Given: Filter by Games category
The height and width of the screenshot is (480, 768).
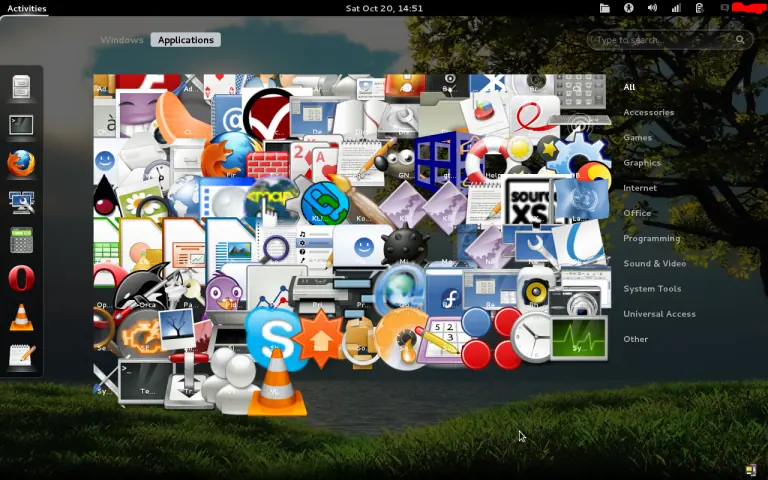Looking at the screenshot, I should coord(638,138).
